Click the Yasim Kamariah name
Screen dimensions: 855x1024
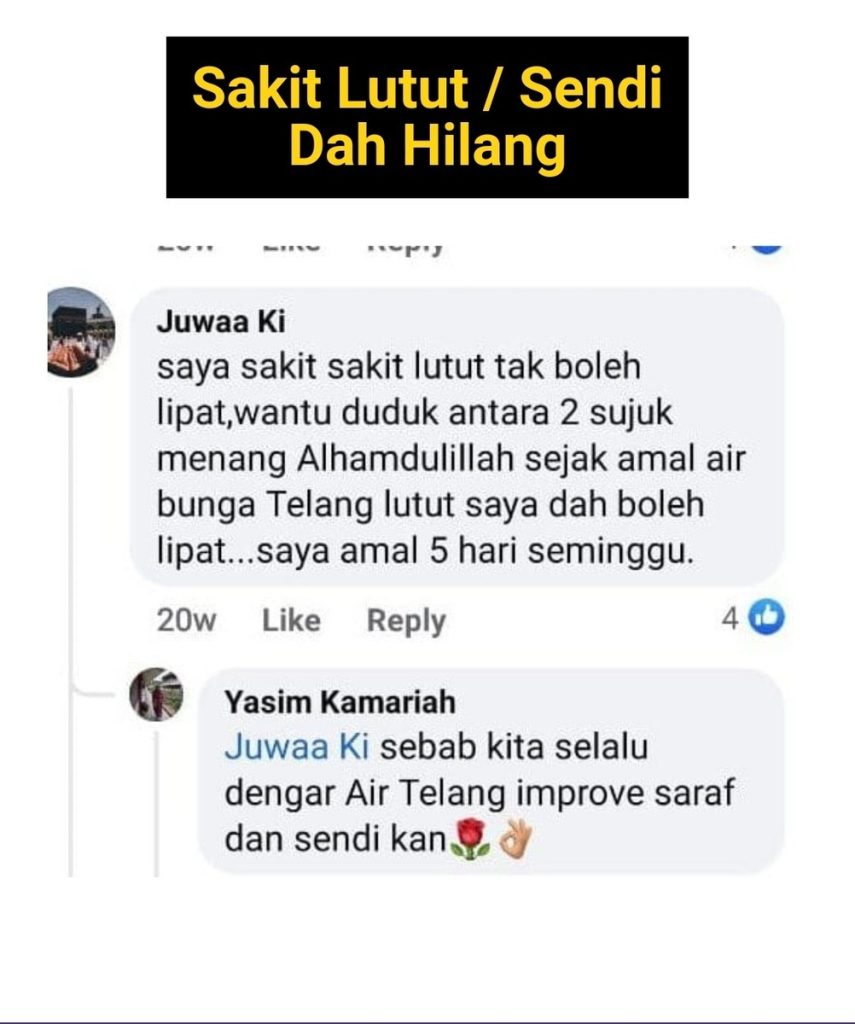coord(340,702)
